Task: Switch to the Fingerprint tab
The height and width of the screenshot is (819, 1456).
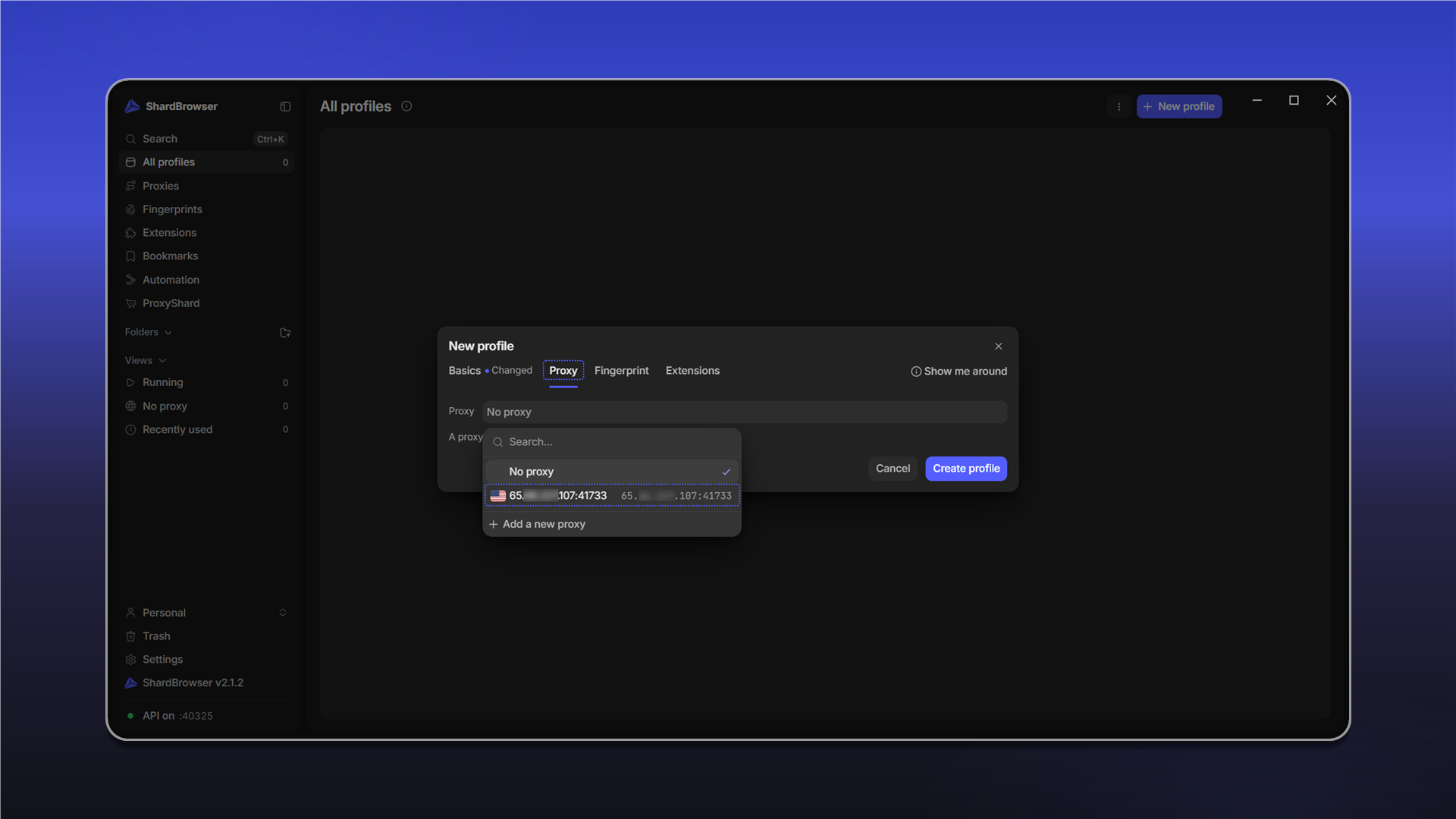Action: point(621,371)
